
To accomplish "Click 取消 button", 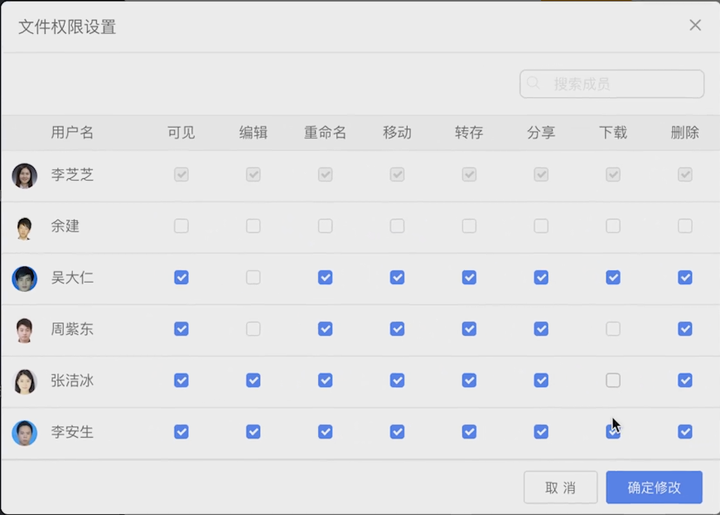I will [560, 487].
